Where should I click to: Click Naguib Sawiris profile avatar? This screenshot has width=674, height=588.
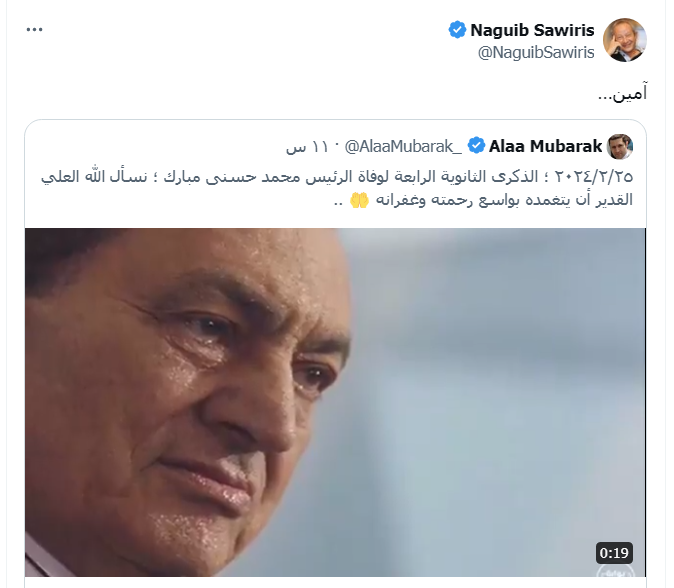[625, 40]
